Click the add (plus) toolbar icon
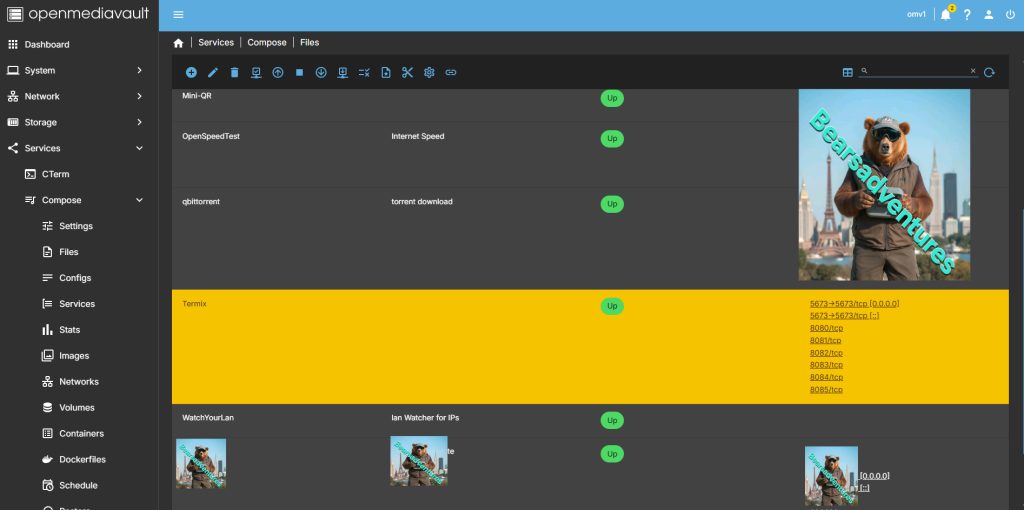Screen dimensions: 1024x510 191,72
